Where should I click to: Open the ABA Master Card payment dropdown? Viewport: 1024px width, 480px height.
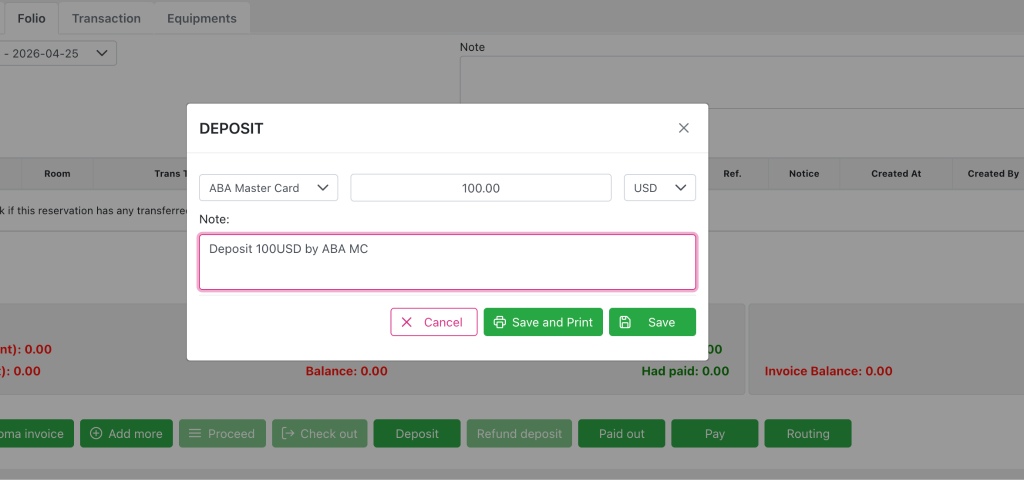268,188
